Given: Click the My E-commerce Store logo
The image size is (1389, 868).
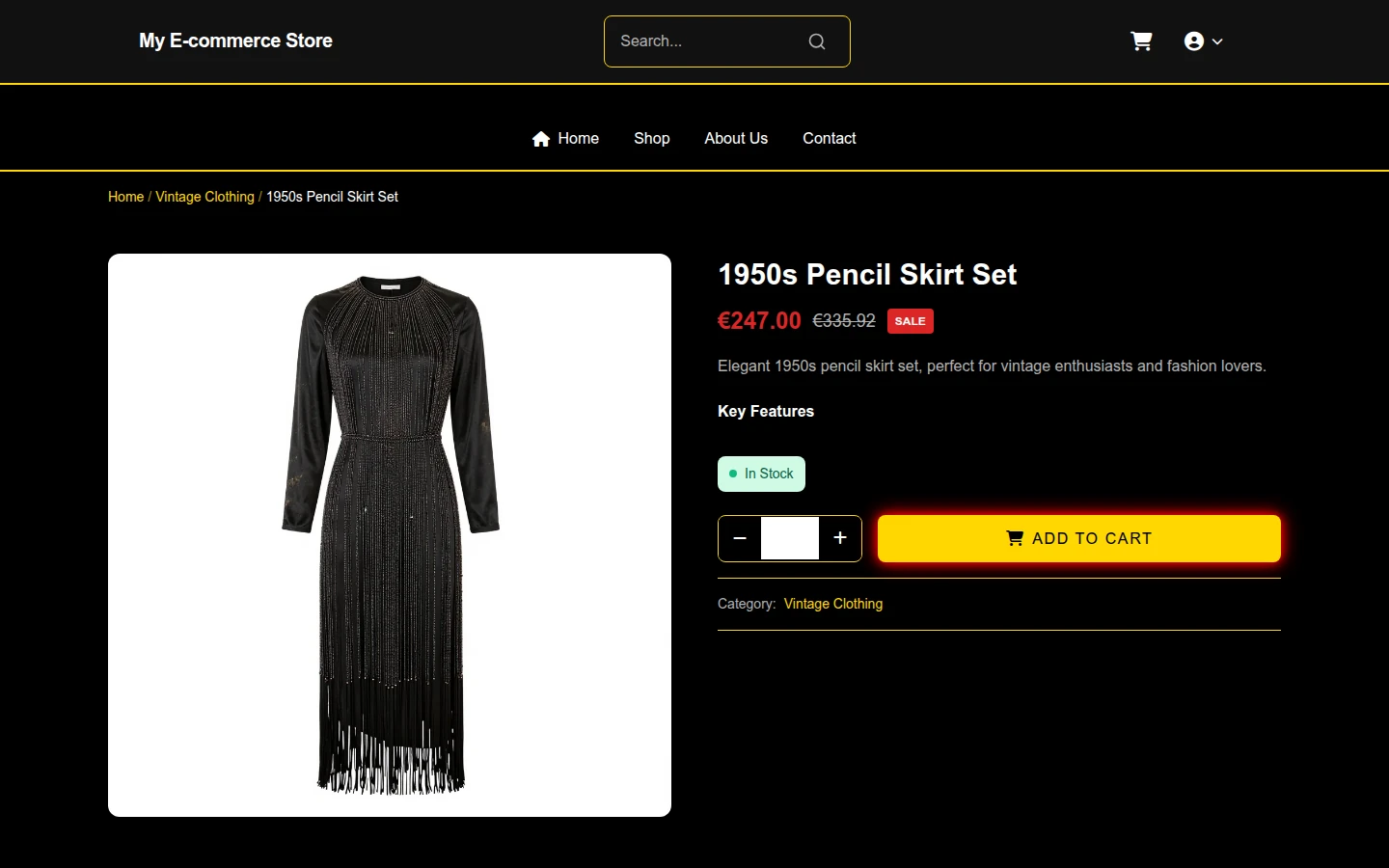Looking at the screenshot, I should [x=235, y=41].
